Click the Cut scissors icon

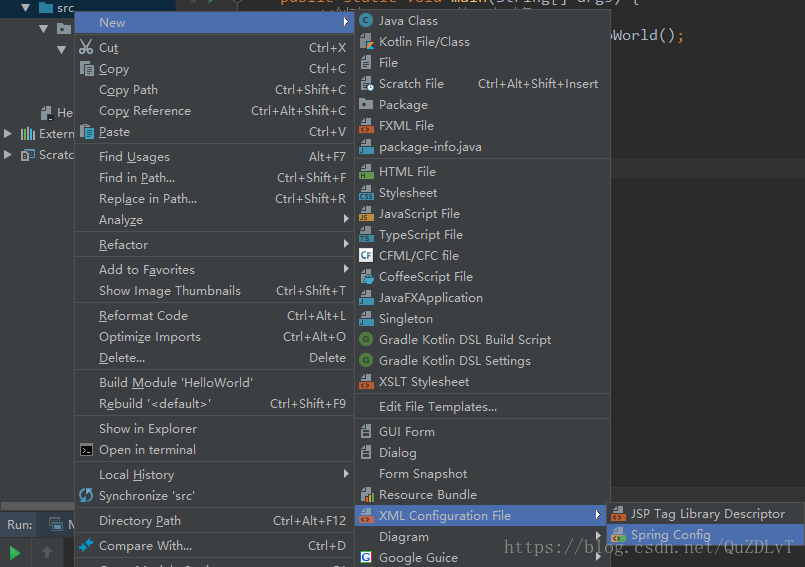86,47
